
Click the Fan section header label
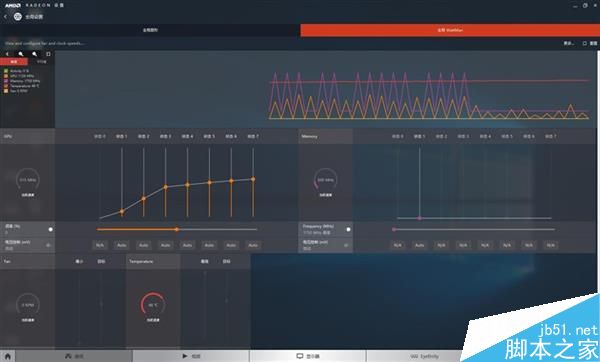[7, 261]
